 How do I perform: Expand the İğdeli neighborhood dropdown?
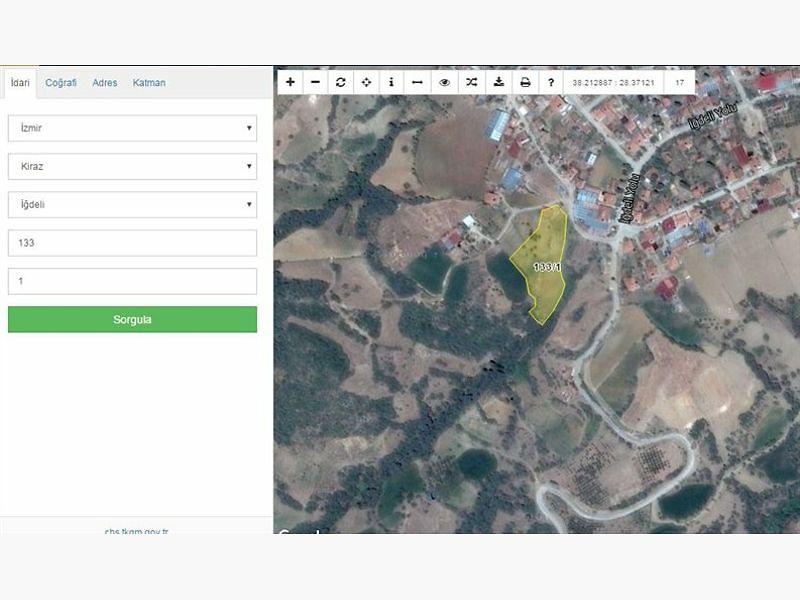[x=132, y=205]
